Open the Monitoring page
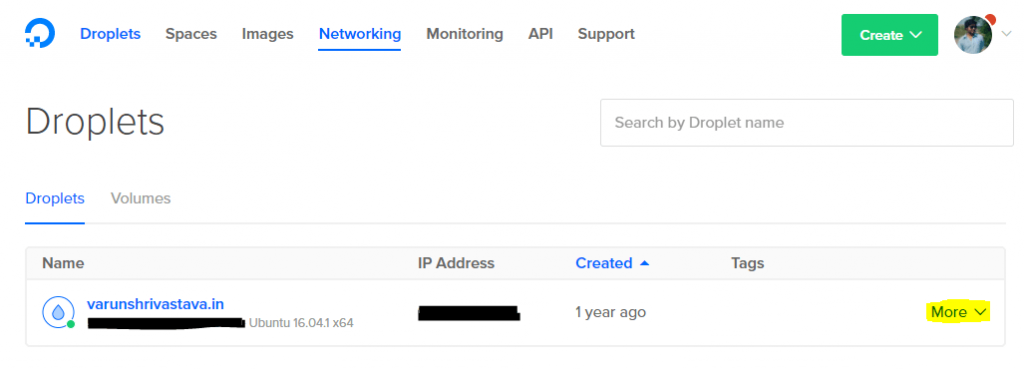 coord(465,34)
